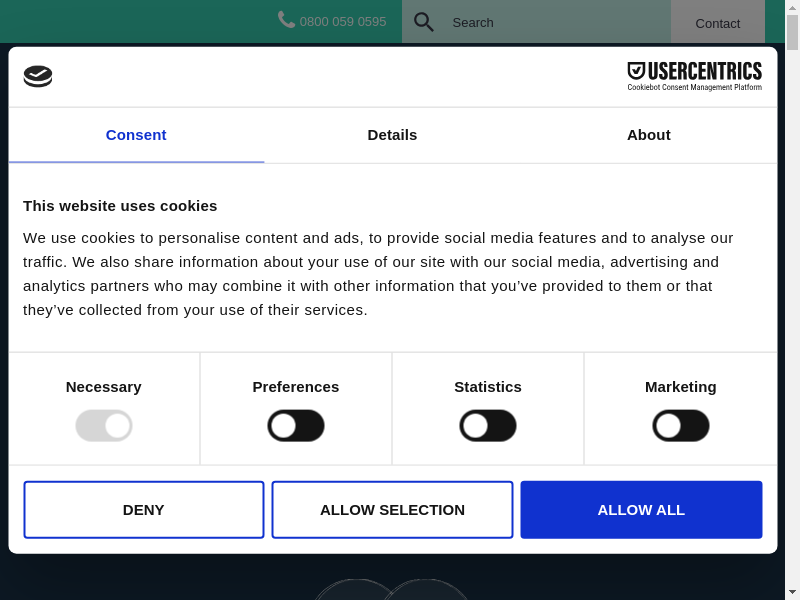The width and height of the screenshot is (800, 600).
Task: Select the Consent tab
Action: pos(136,135)
